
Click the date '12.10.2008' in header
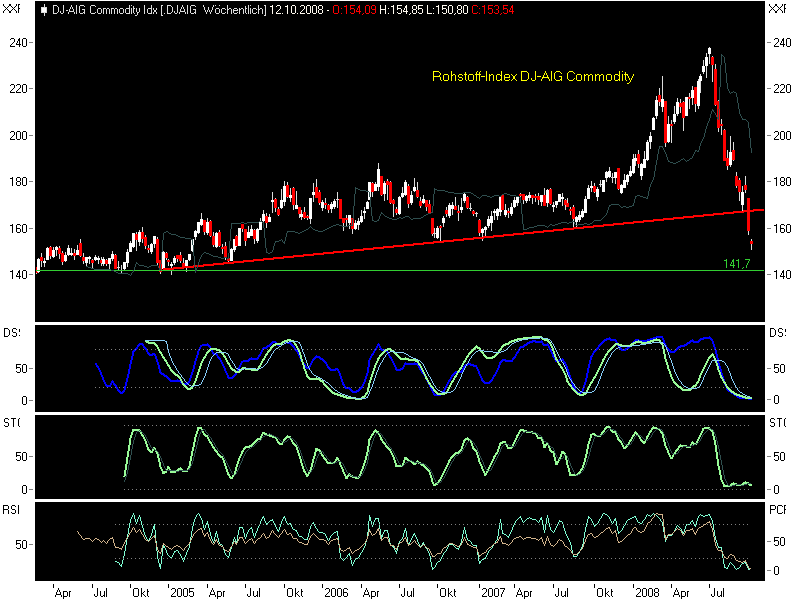click(x=296, y=10)
